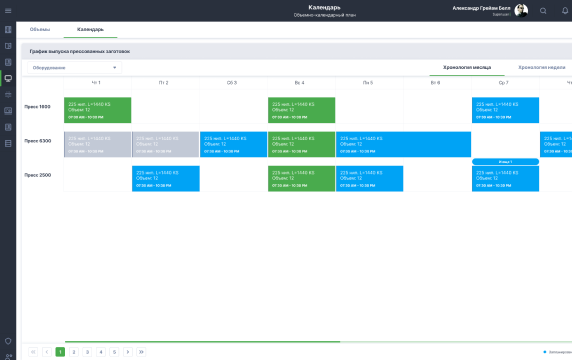Select page 1 in pagination

tap(60, 352)
